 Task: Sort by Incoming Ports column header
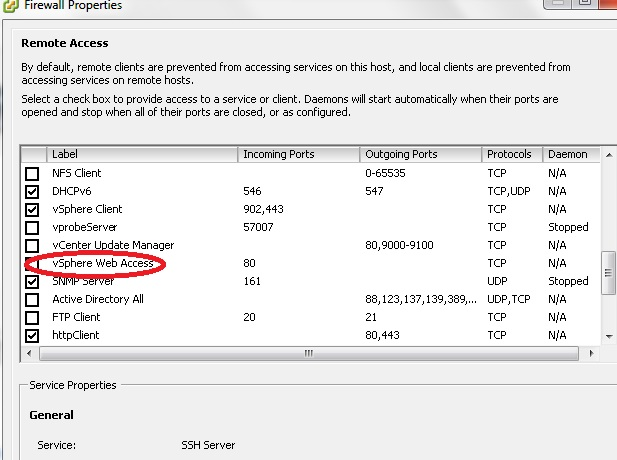tap(299, 155)
